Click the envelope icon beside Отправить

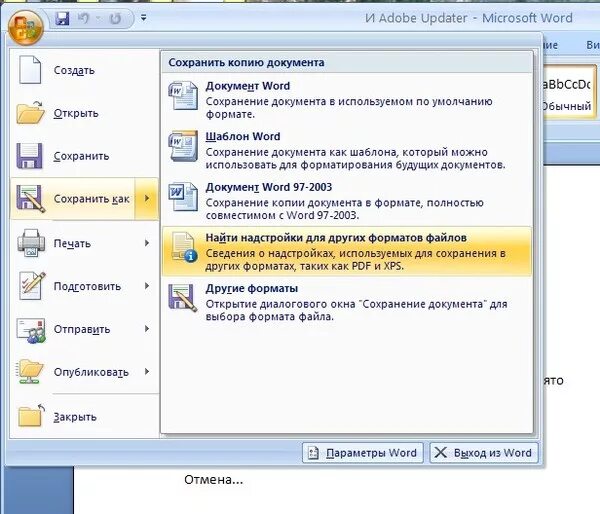tap(31, 330)
